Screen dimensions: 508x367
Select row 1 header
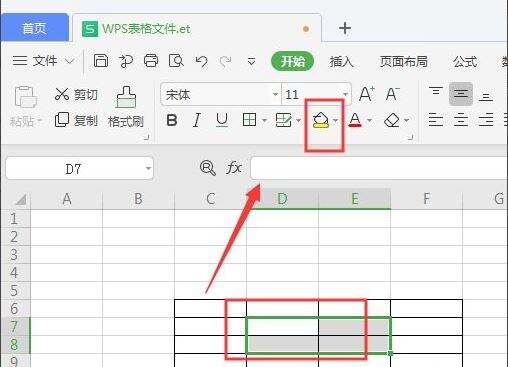pos(15,219)
